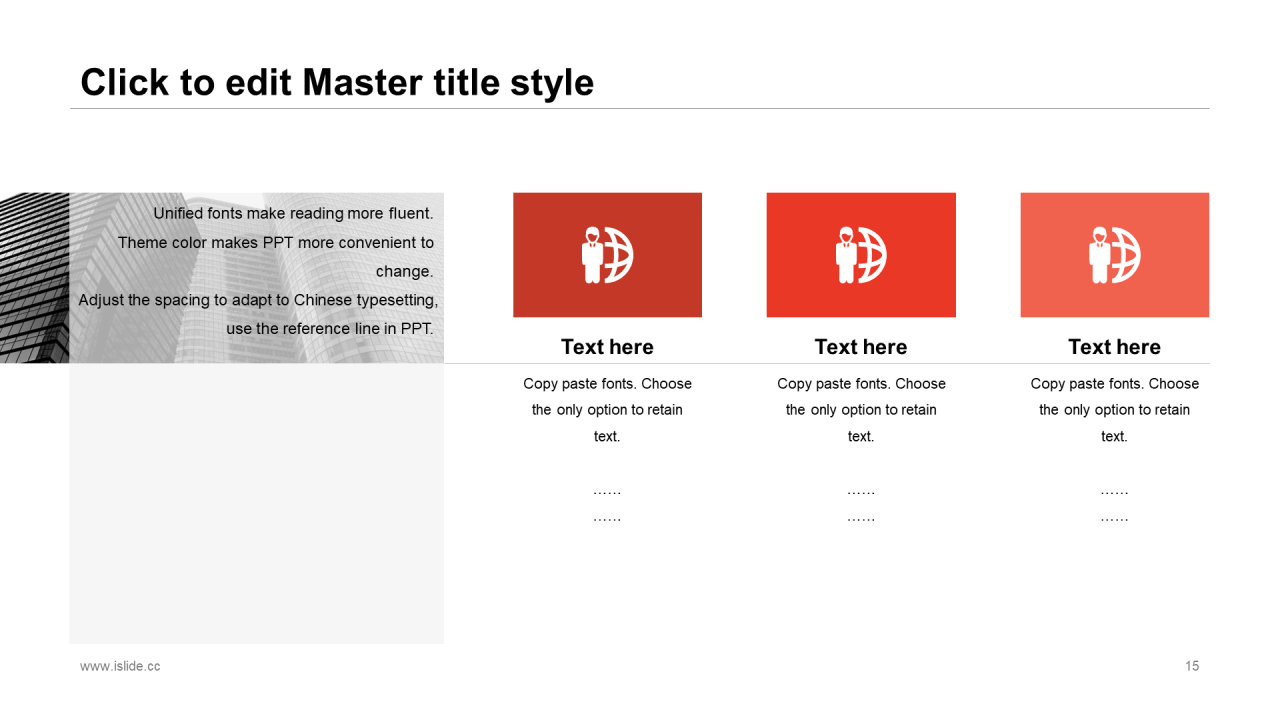This screenshot has height=720, width=1280.
Task: Click 'Copy paste fonts' paragraph below coral box
Action: (x=1115, y=410)
